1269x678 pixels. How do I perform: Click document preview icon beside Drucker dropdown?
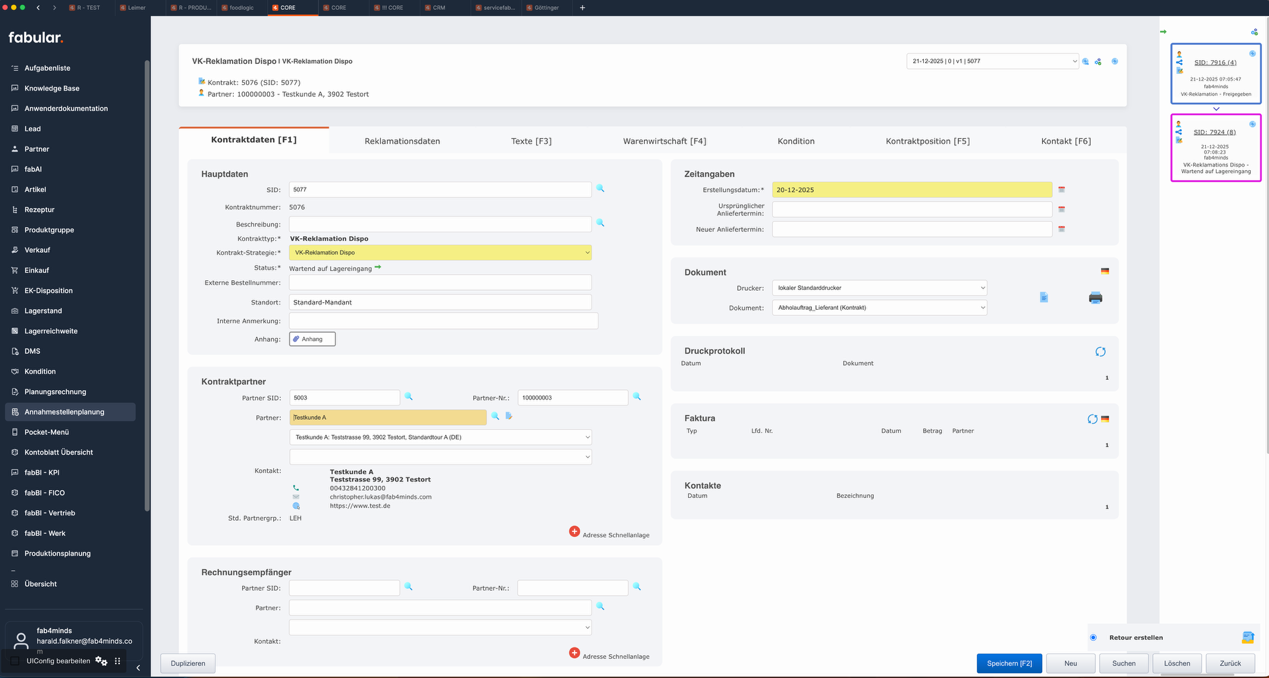[1043, 298]
